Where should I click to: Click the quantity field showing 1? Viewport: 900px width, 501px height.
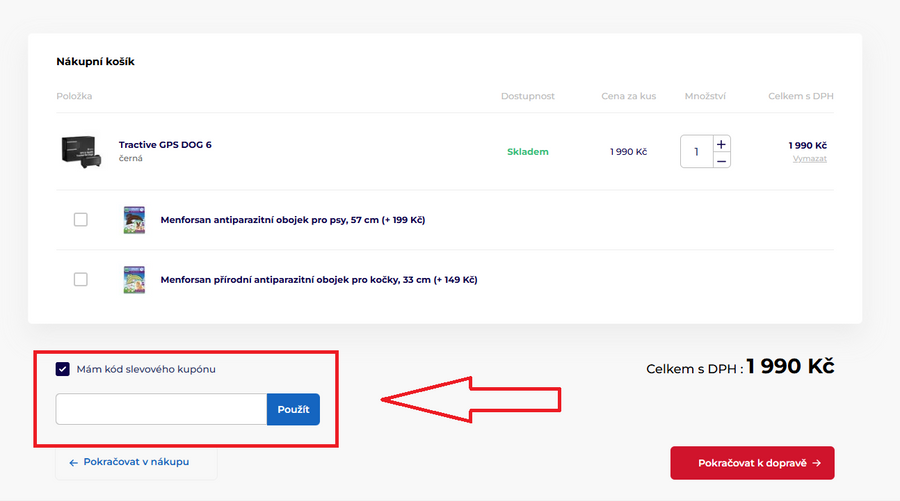point(696,152)
